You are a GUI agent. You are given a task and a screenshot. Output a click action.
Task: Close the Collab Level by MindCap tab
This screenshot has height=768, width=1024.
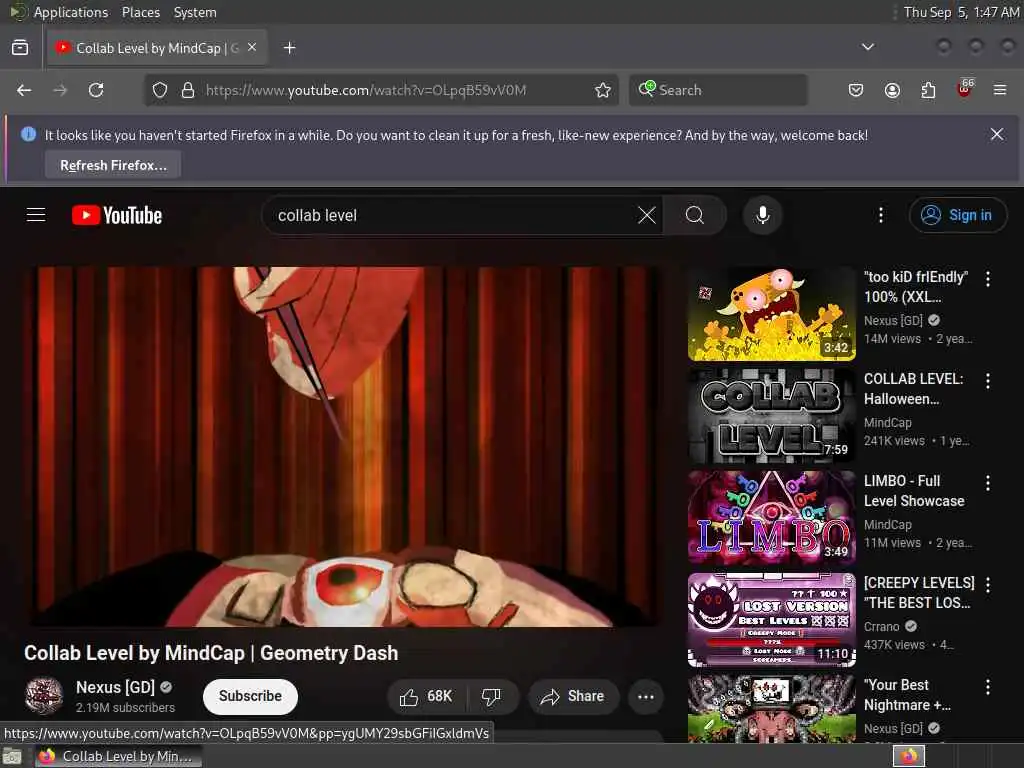(252, 48)
